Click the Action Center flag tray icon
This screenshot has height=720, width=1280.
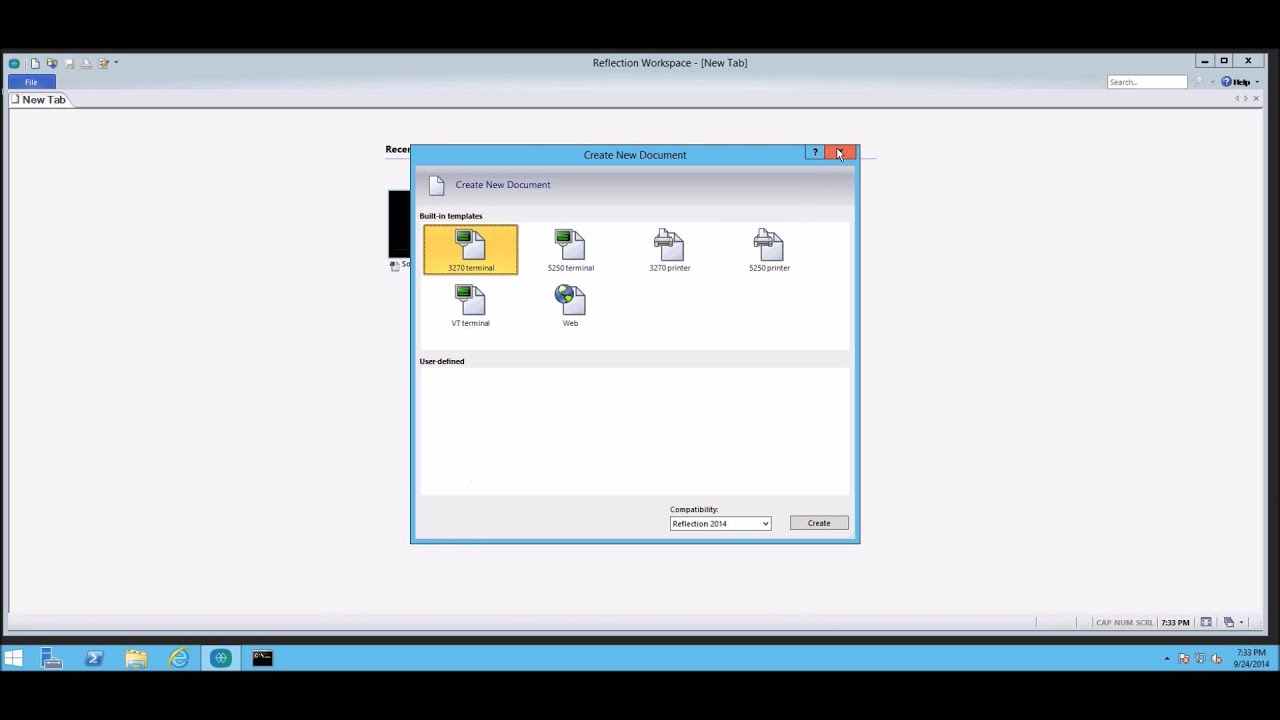point(1184,659)
